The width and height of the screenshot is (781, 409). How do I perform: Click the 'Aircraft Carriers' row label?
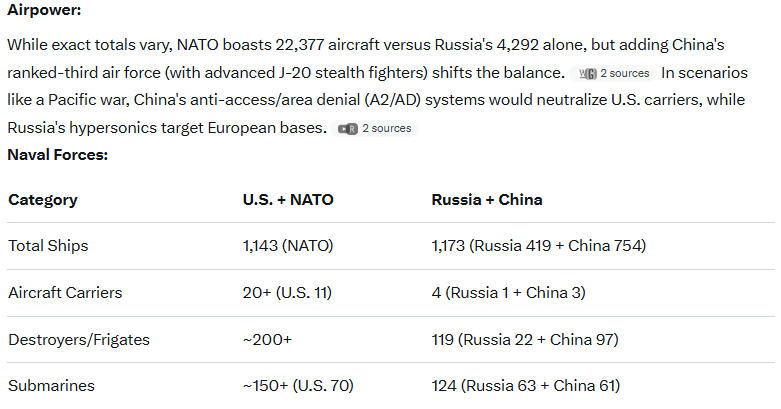(x=63, y=293)
